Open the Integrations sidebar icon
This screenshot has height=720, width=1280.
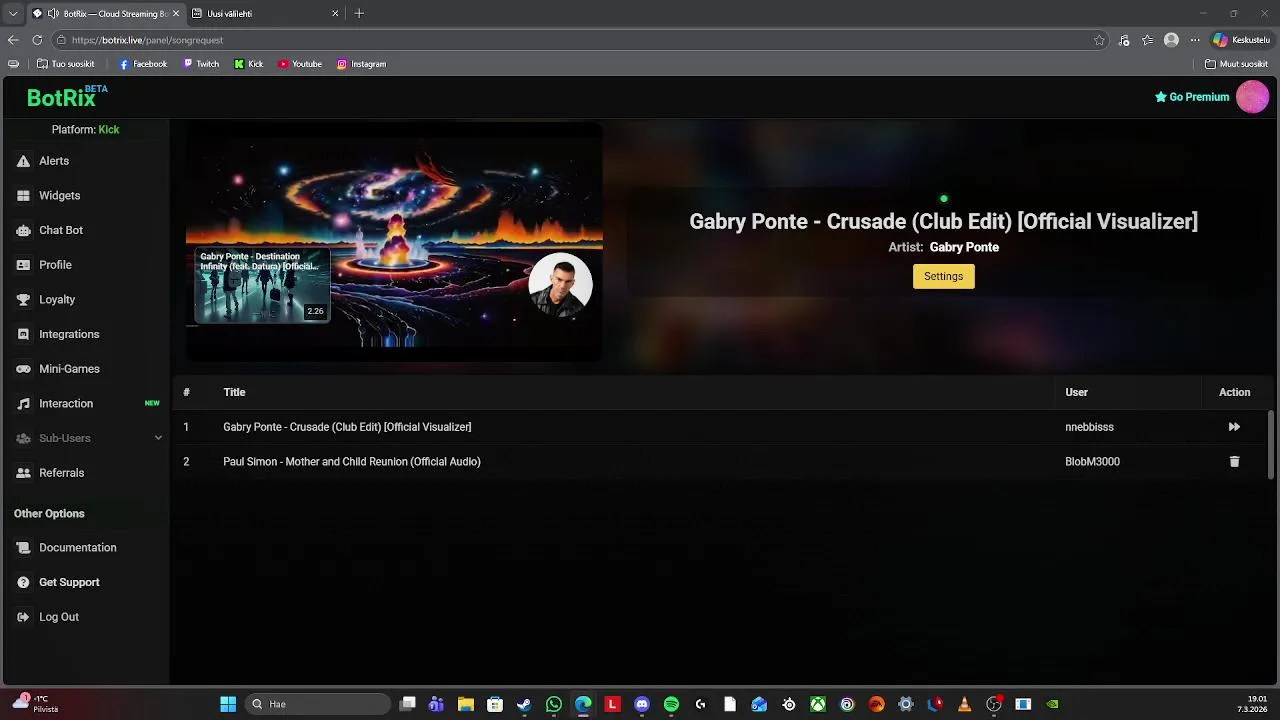coord(23,334)
